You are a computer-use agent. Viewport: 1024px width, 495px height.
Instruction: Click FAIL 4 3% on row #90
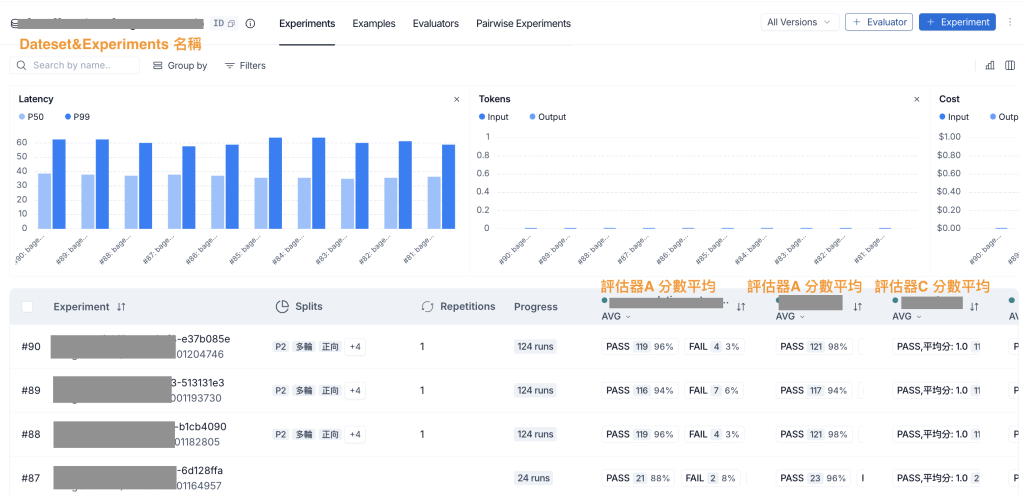click(x=714, y=347)
